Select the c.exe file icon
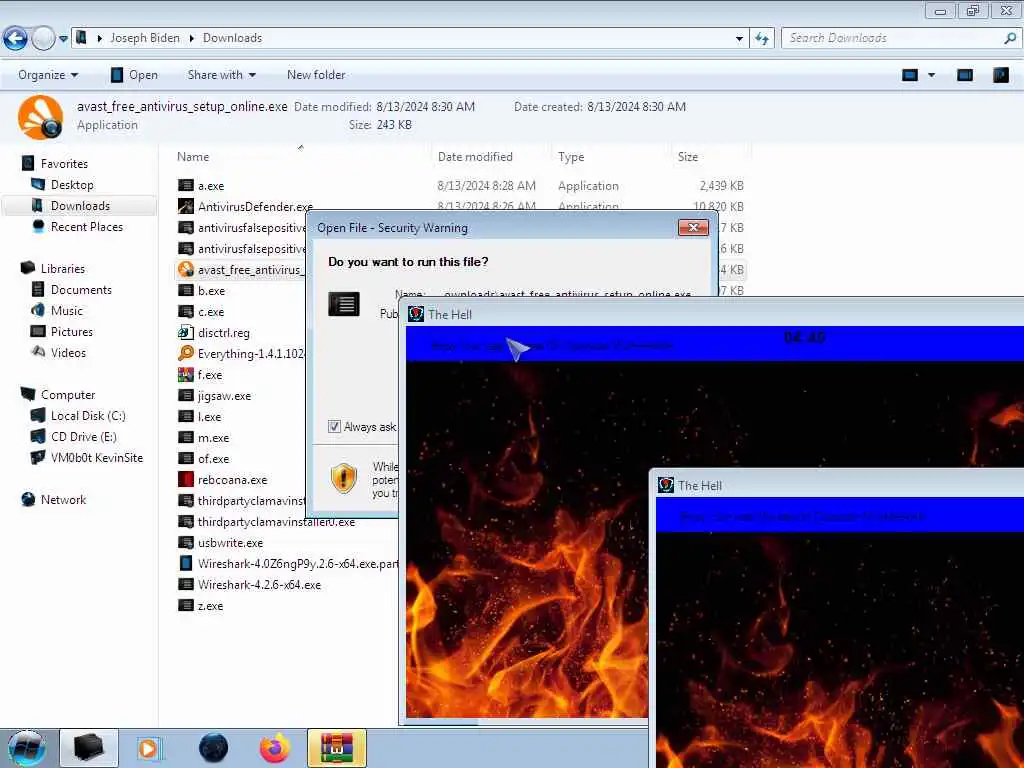The image size is (1024, 768). 186,312
